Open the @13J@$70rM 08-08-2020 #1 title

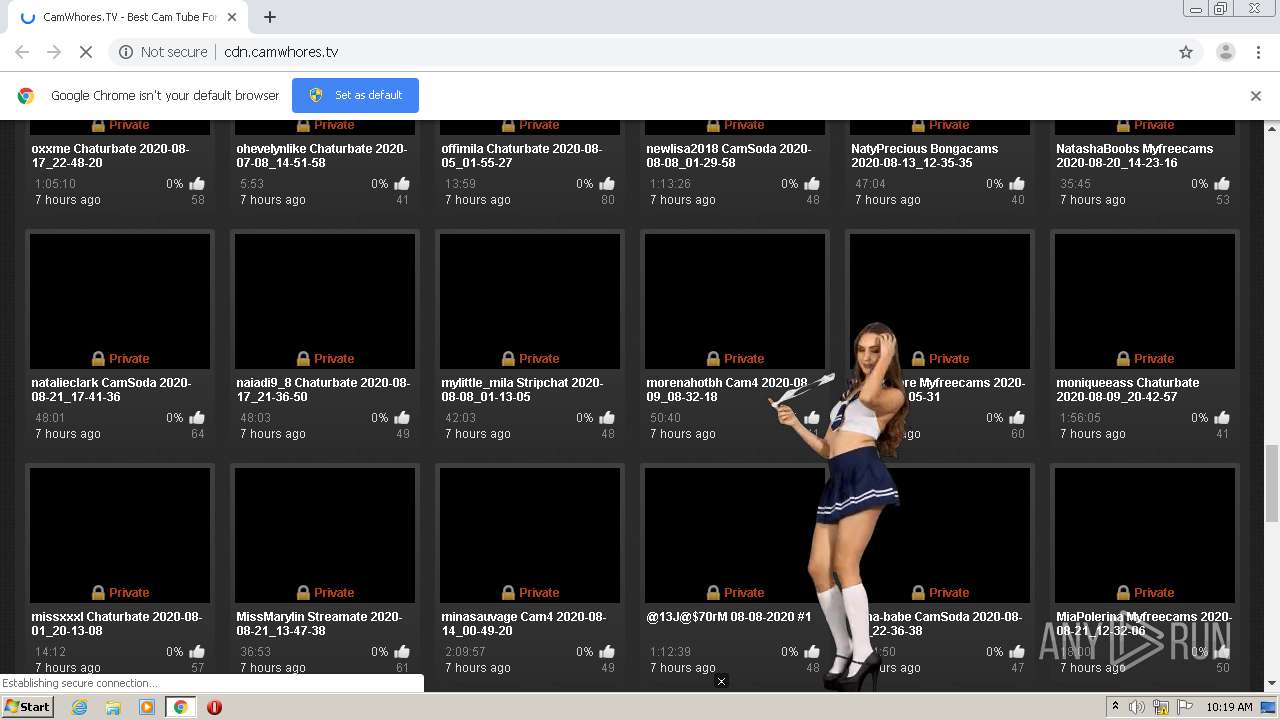(729, 617)
